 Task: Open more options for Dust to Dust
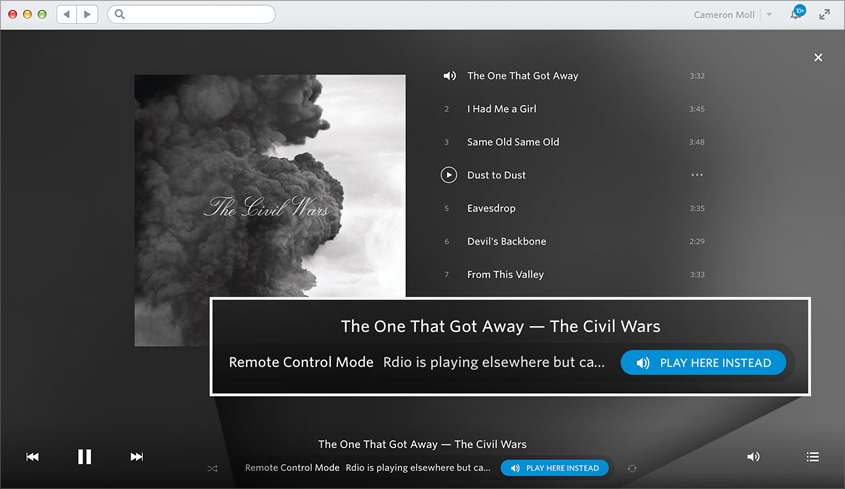pyautogui.click(x=697, y=175)
